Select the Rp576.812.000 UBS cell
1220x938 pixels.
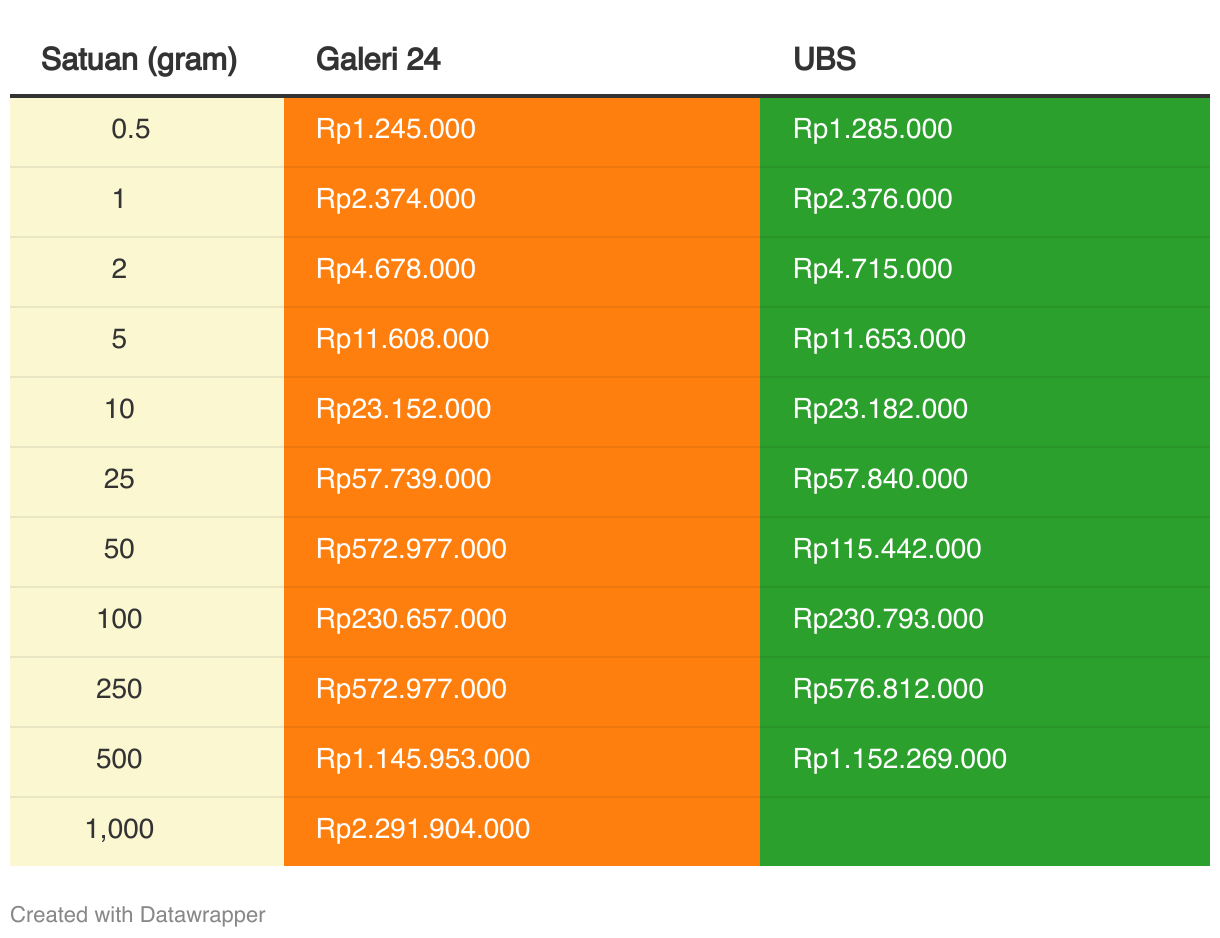(888, 689)
